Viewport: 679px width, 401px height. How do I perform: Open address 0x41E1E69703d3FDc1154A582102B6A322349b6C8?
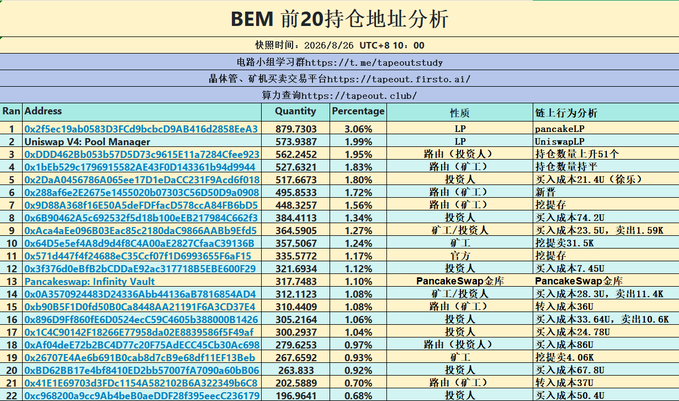(x=141, y=383)
